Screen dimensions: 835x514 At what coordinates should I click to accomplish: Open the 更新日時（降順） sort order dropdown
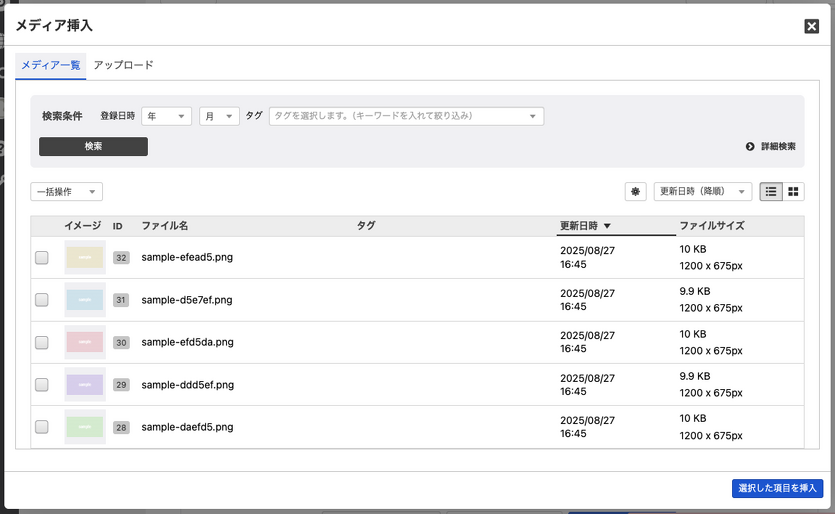point(702,191)
